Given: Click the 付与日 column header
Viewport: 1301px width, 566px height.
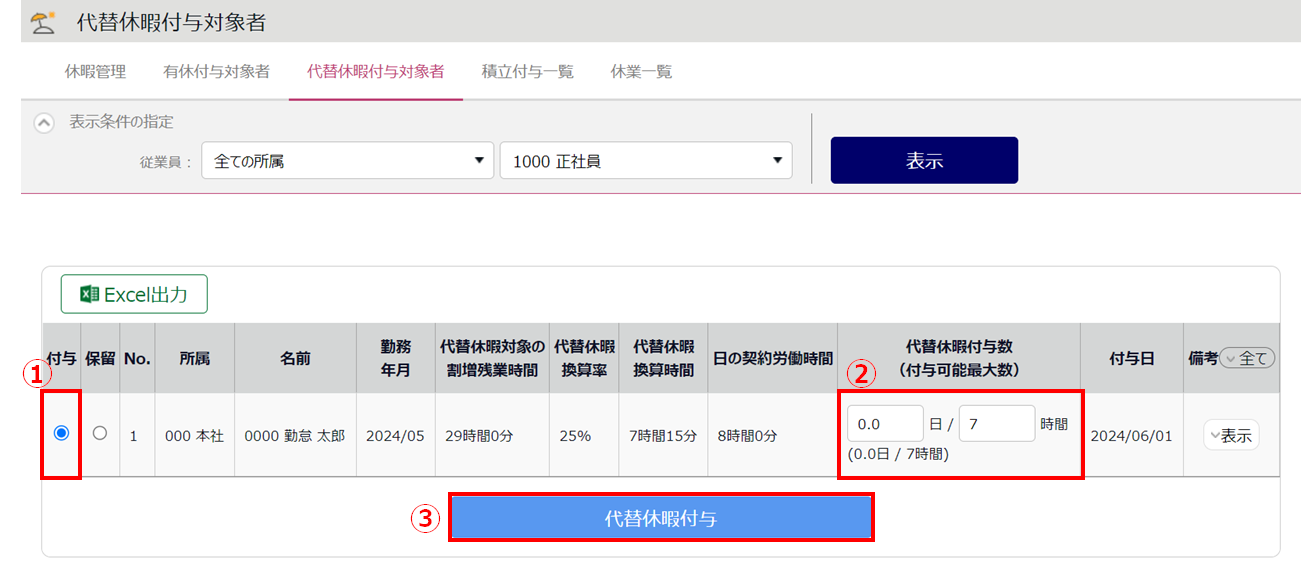Looking at the screenshot, I should tap(1131, 358).
